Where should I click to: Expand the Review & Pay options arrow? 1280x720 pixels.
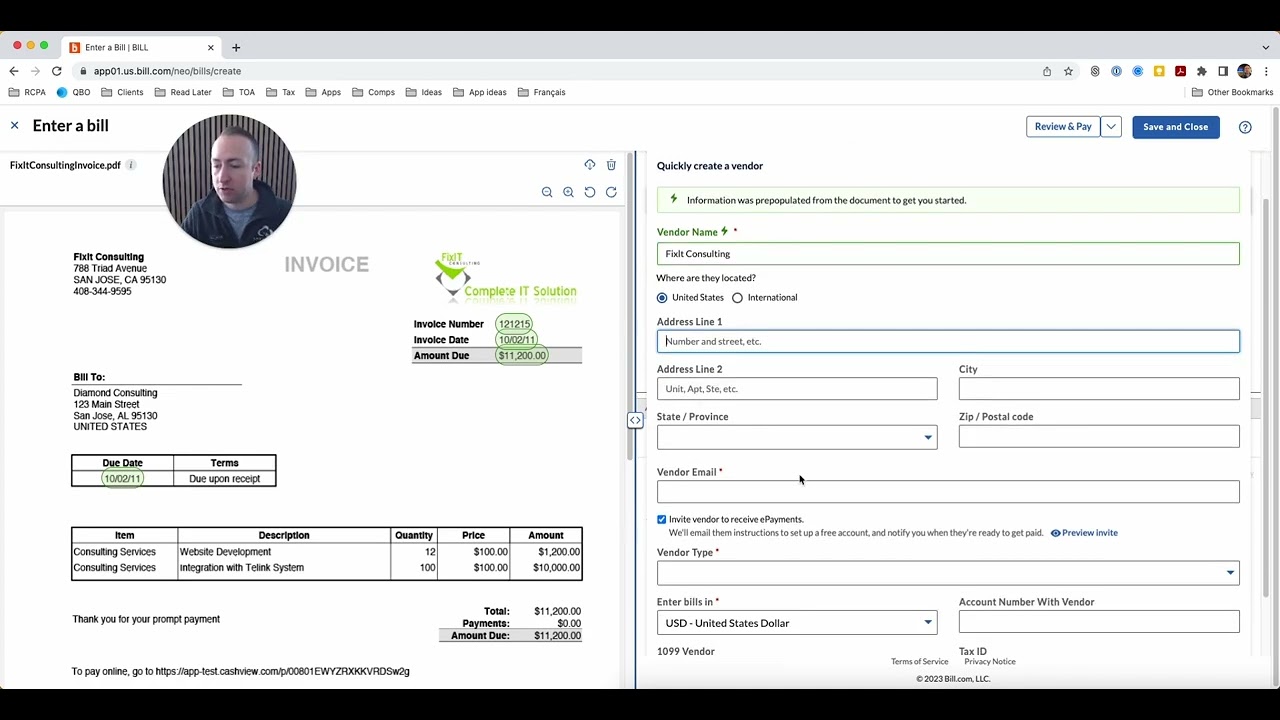click(x=1111, y=127)
